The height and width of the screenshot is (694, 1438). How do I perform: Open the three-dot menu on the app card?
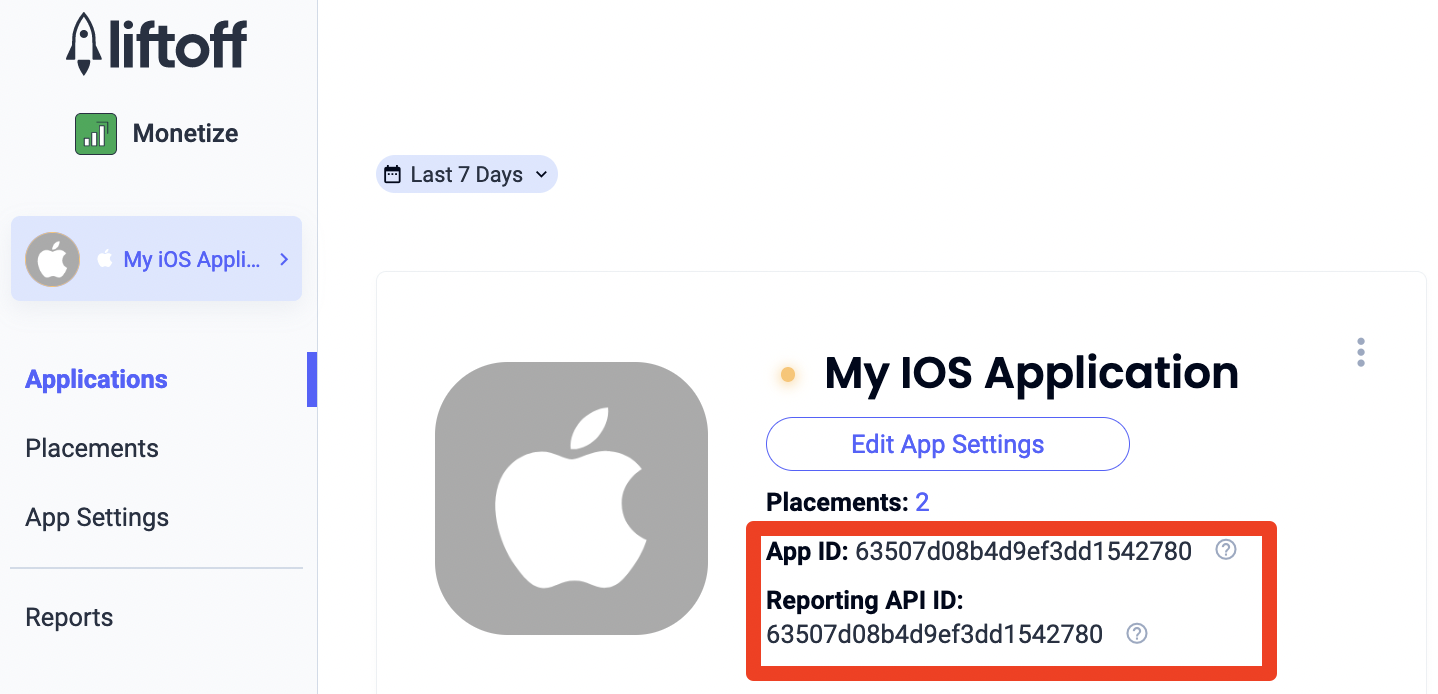tap(1360, 352)
